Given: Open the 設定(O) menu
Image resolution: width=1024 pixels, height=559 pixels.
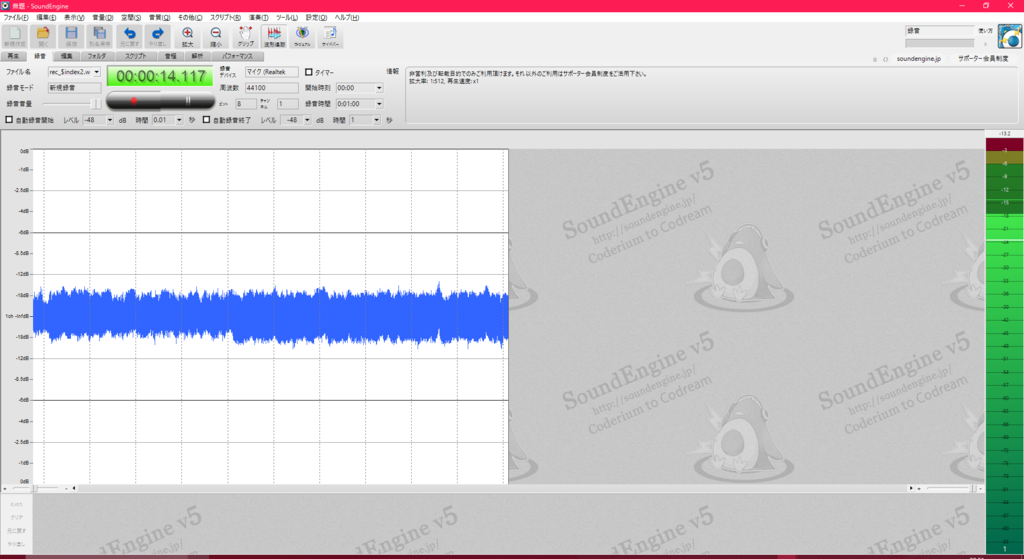Looking at the screenshot, I should tap(316, 18).
